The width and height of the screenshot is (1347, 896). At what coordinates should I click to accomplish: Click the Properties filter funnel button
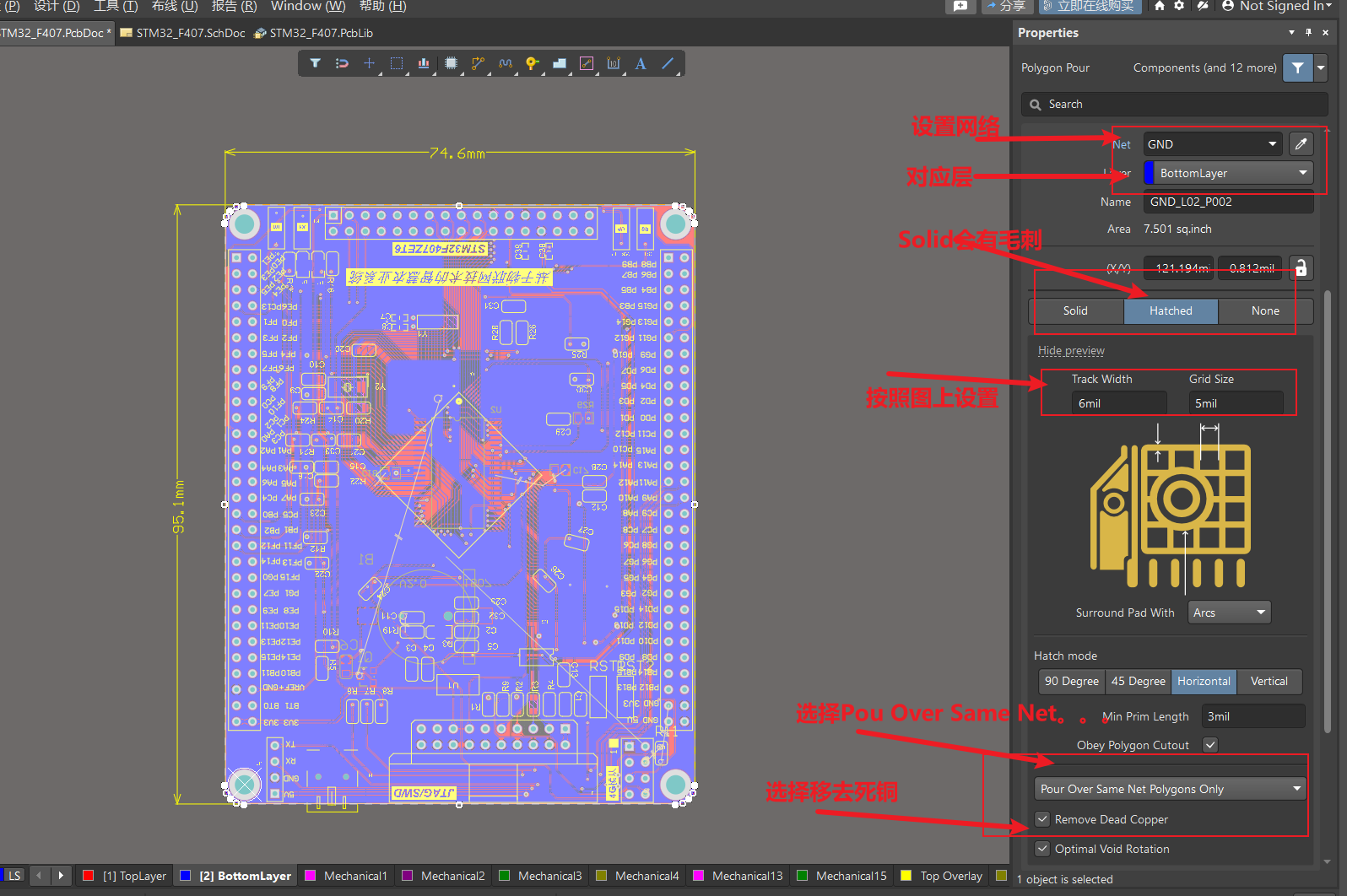coord(1297,67)
